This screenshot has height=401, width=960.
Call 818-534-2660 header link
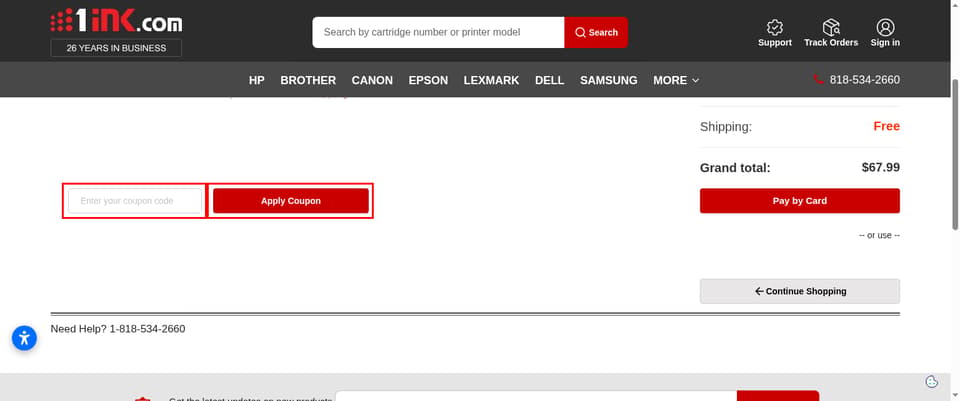864,80
